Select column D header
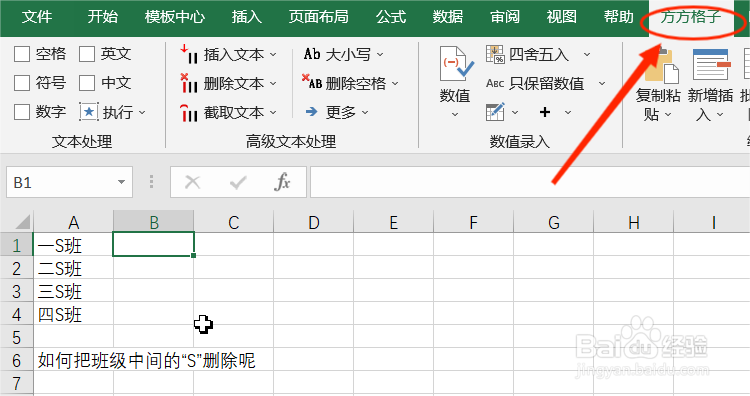This screenshot has height=396, width=750. click(x=314, y=222)
